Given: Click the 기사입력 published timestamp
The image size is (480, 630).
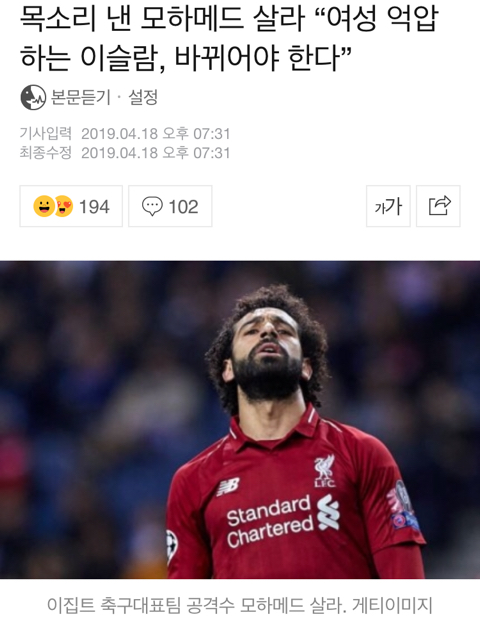Looking at the screenshot, I should (125, 134).
